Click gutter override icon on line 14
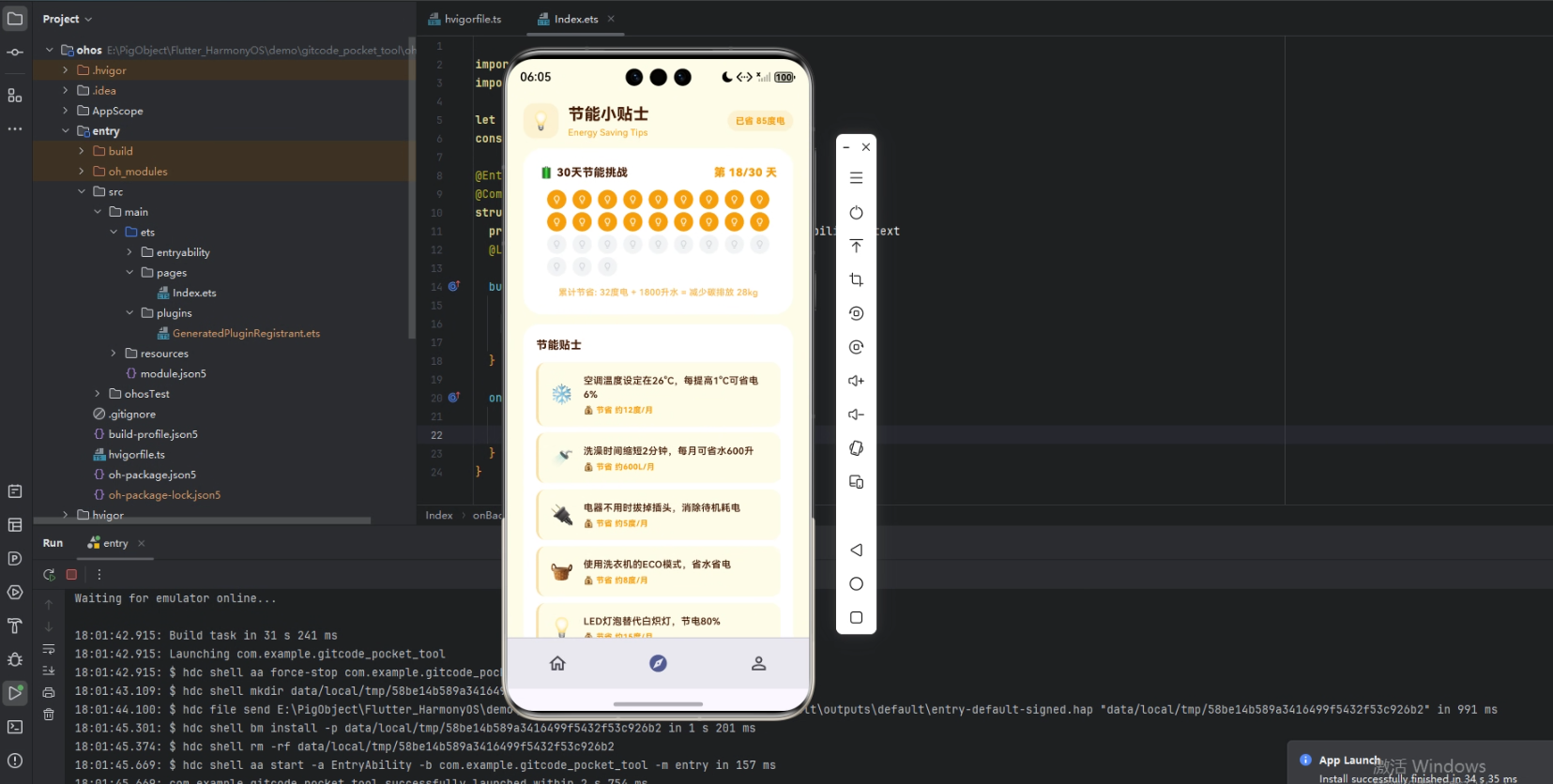 point(453,286)
